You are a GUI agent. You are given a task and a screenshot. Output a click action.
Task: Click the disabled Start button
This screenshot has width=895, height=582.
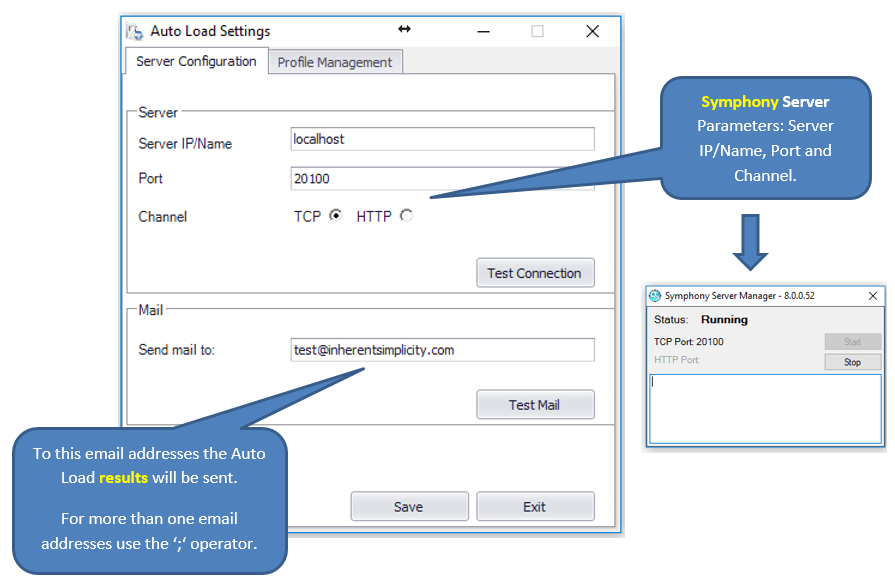coord(852,341)
